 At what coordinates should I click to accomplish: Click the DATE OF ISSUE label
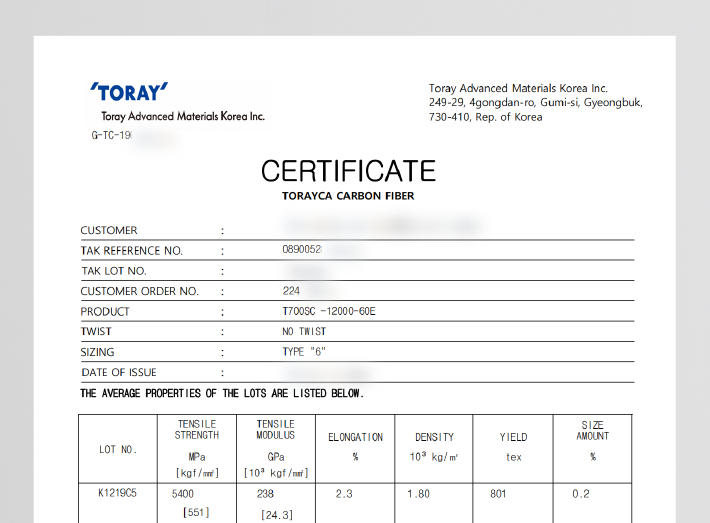point(118,372)
